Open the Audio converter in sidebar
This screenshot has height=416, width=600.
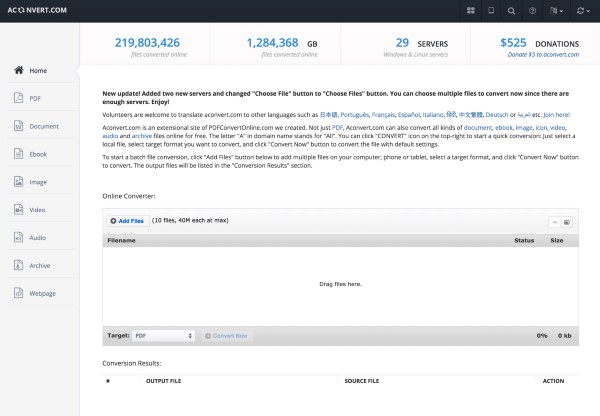37,238
